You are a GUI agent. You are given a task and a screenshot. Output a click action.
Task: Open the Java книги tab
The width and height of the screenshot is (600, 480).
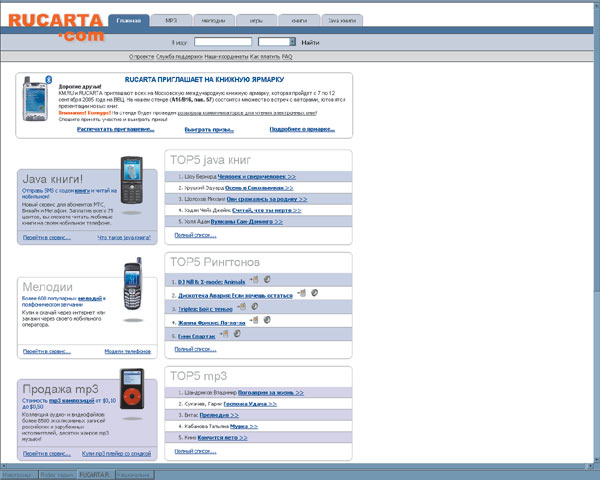(342, 21)
